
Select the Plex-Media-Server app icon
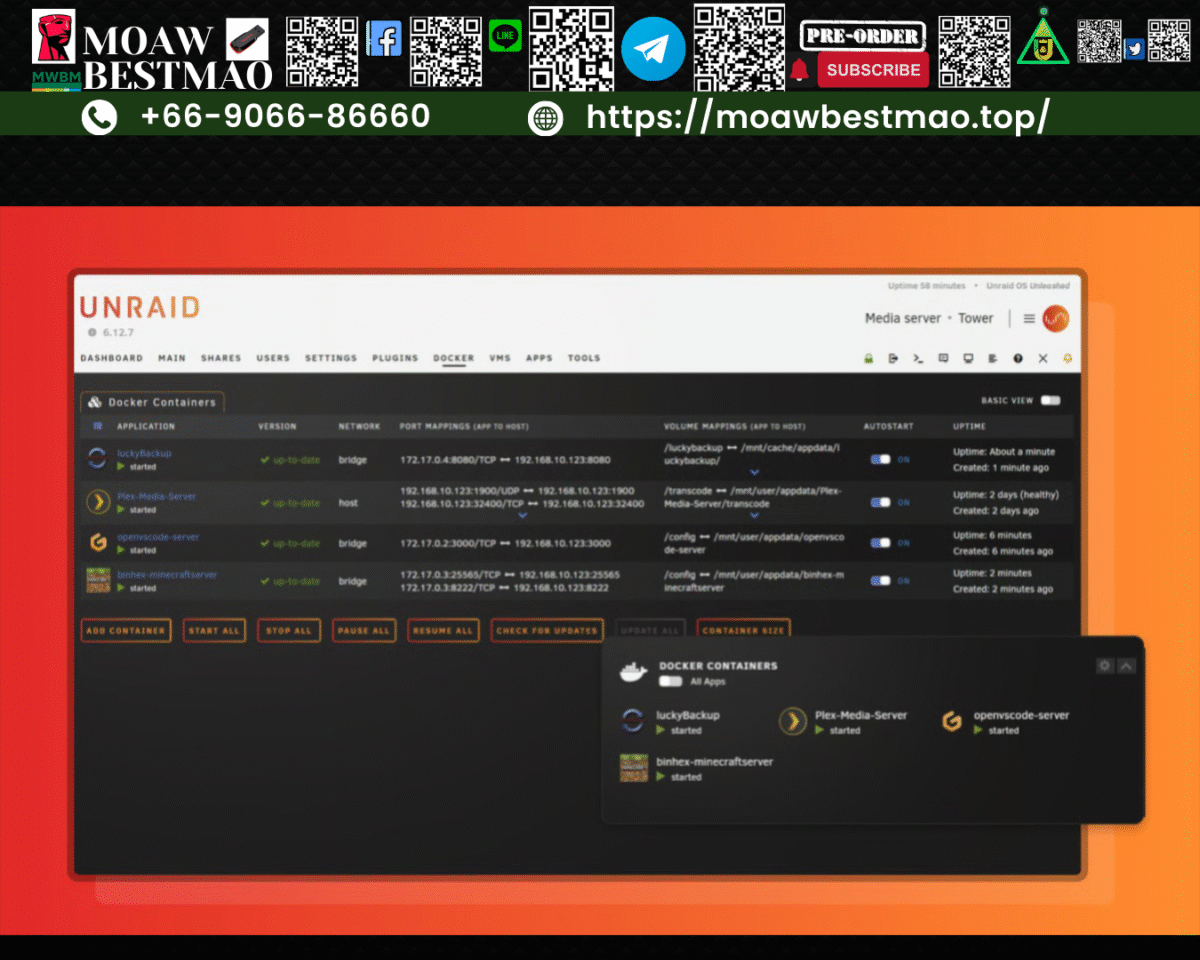(793, 721)
